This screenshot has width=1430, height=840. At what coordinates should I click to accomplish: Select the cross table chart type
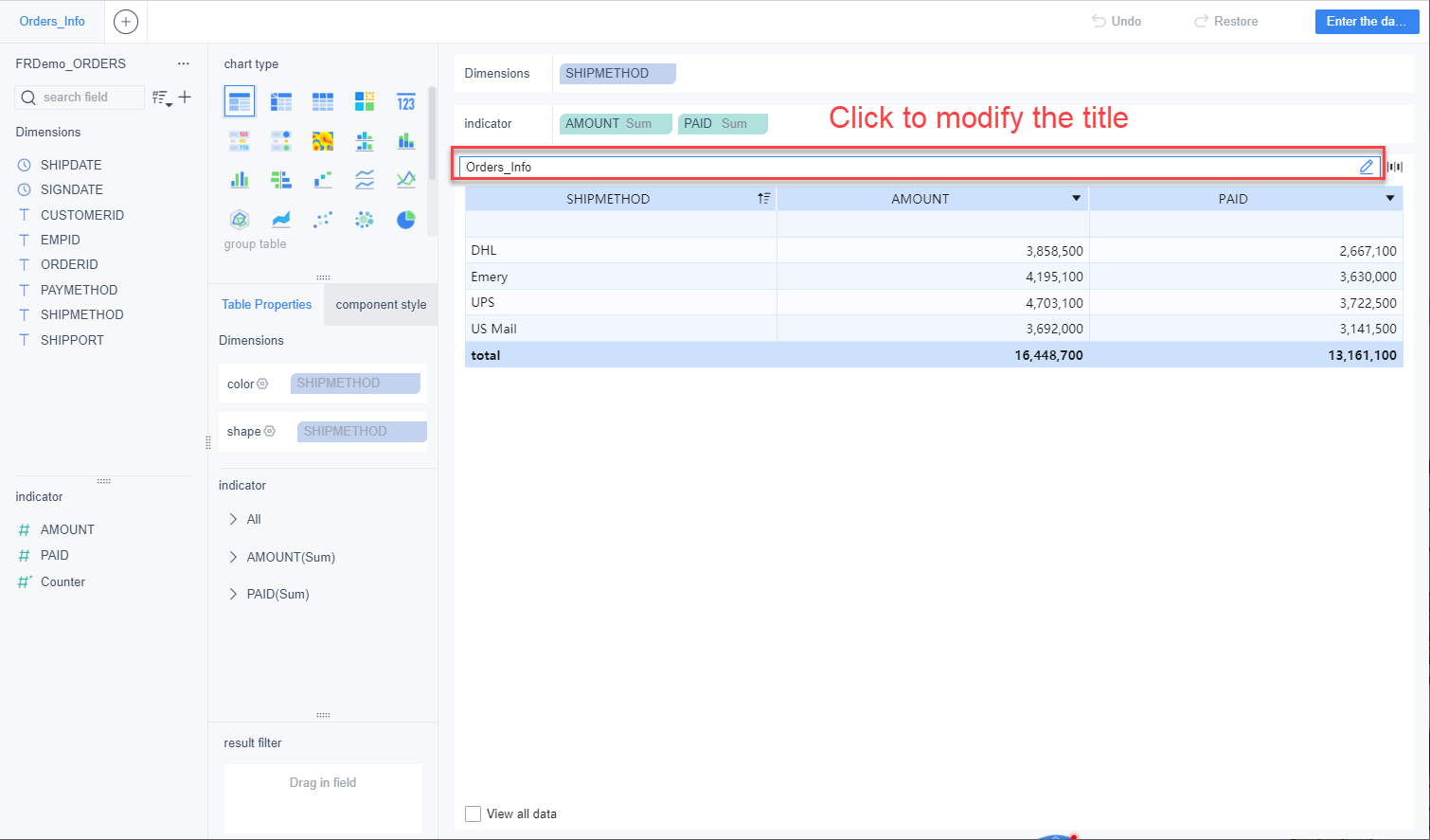(281, 101)
